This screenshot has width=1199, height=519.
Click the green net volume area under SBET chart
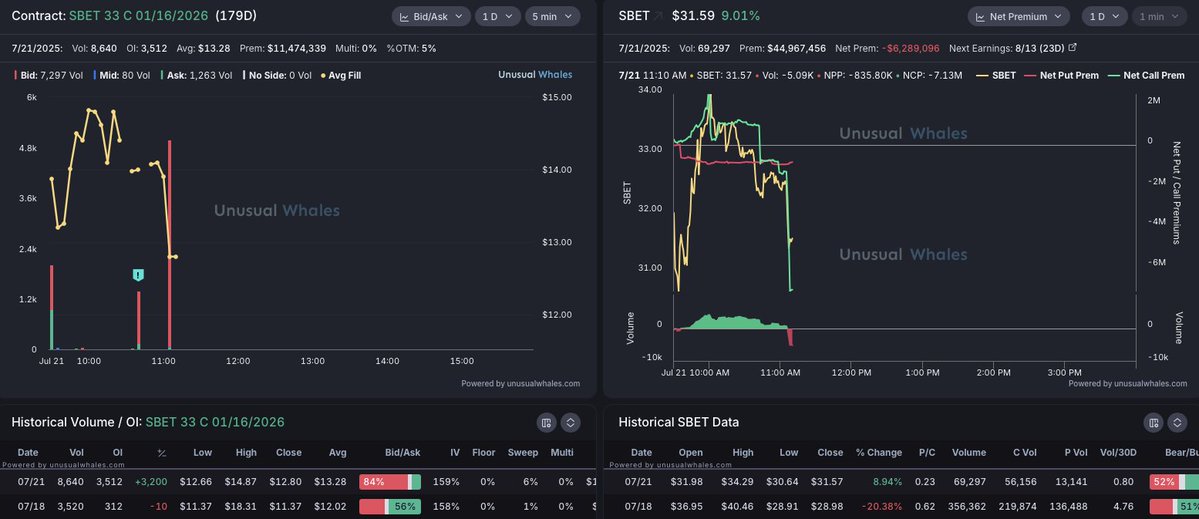click(x=734, y=323)
